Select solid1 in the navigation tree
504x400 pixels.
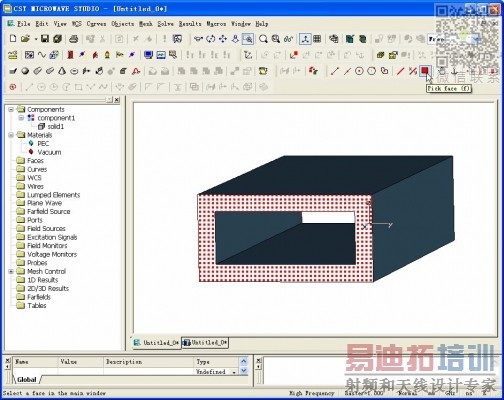click(x=55, y=127)
